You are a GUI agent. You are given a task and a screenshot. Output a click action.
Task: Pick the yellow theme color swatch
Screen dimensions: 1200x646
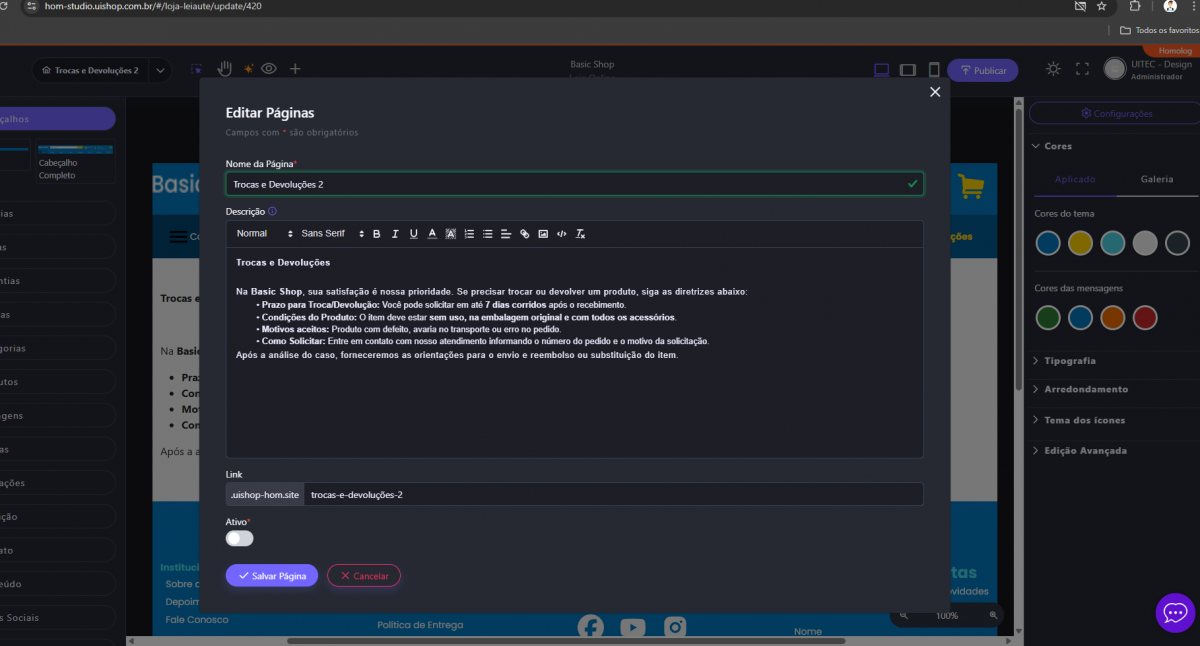[1080, 242]
